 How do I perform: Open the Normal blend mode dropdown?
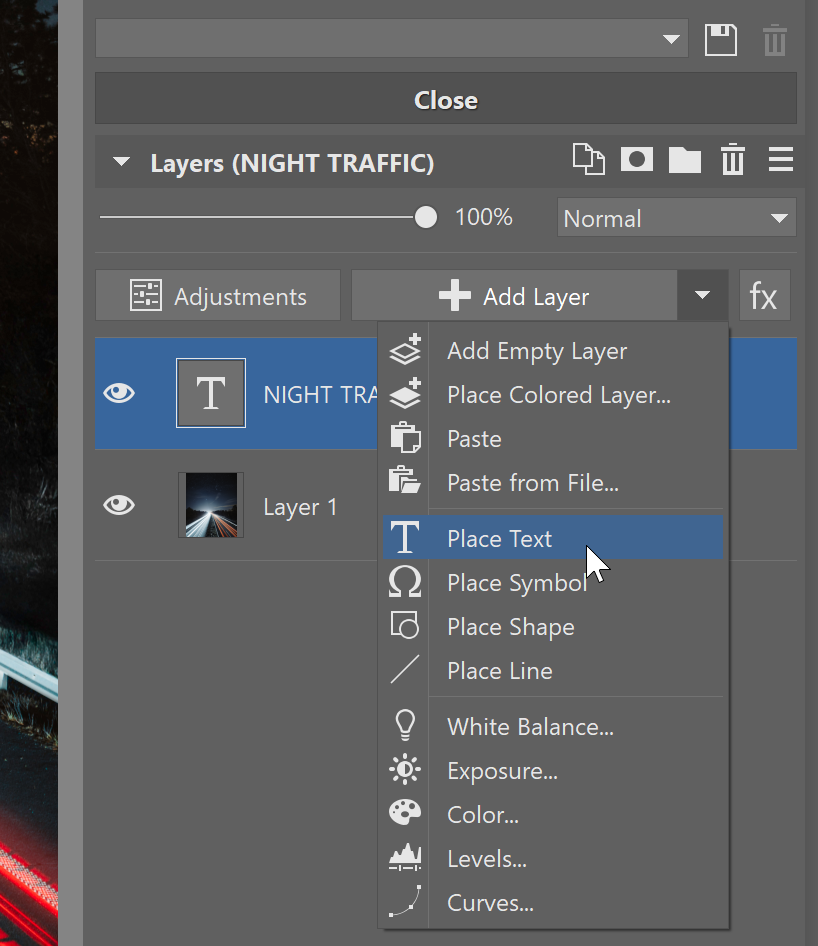point(676,218)
